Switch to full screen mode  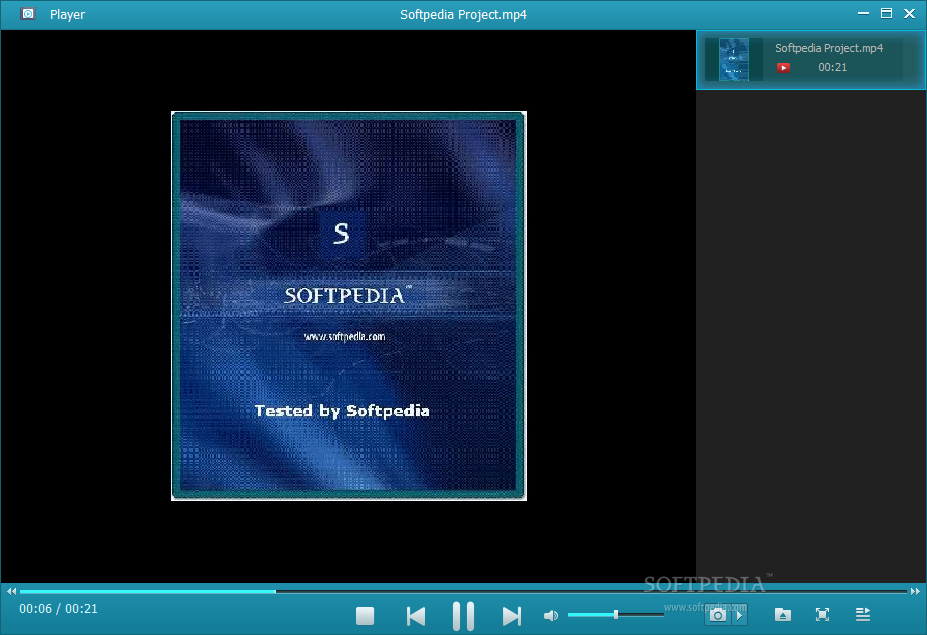coord(822,615)
